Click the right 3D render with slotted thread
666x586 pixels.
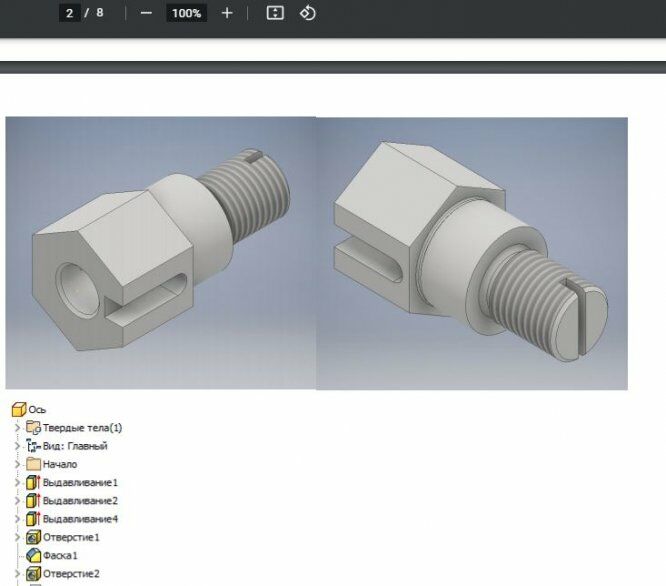(x=472, y=254)
